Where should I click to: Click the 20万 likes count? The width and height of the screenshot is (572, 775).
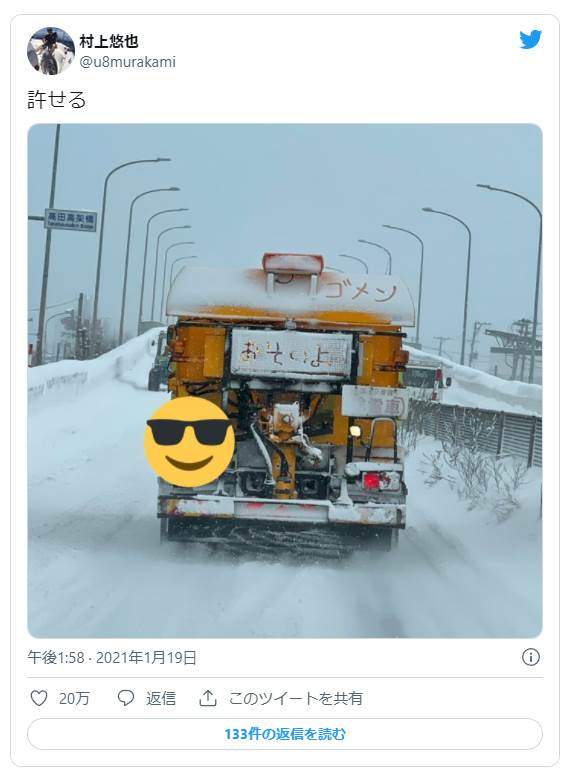click(74, 698)
